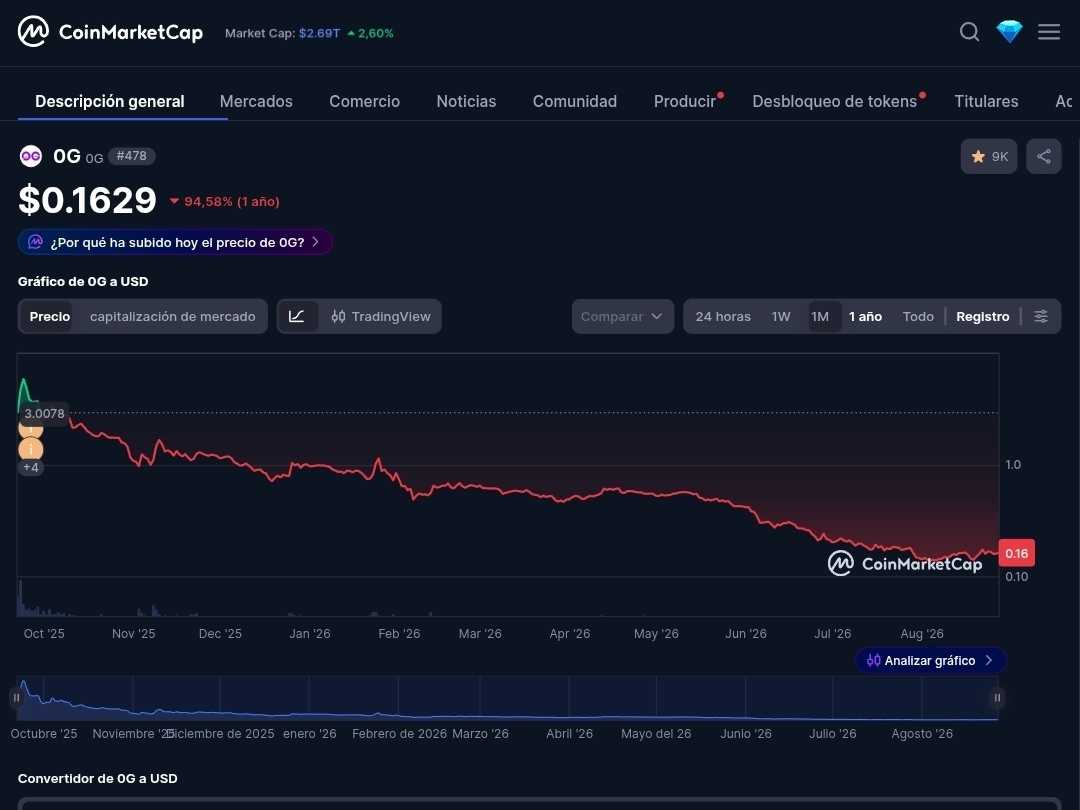This screenshot has width=1080, height=810.
Task: Click the Aug '26 axis label
Action: point(922,634)
